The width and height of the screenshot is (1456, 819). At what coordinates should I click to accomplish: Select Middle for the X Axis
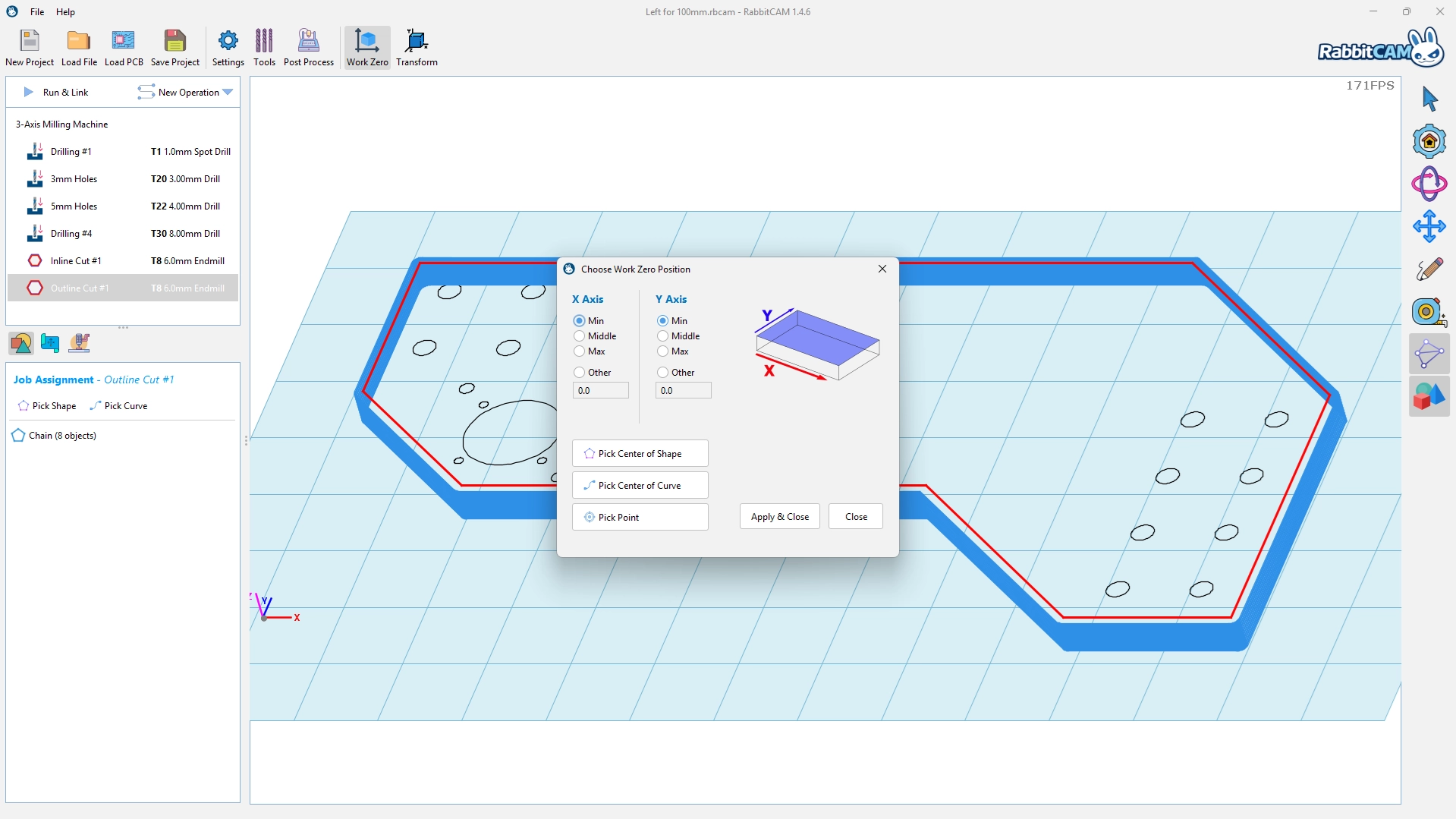tap(580, 336)
